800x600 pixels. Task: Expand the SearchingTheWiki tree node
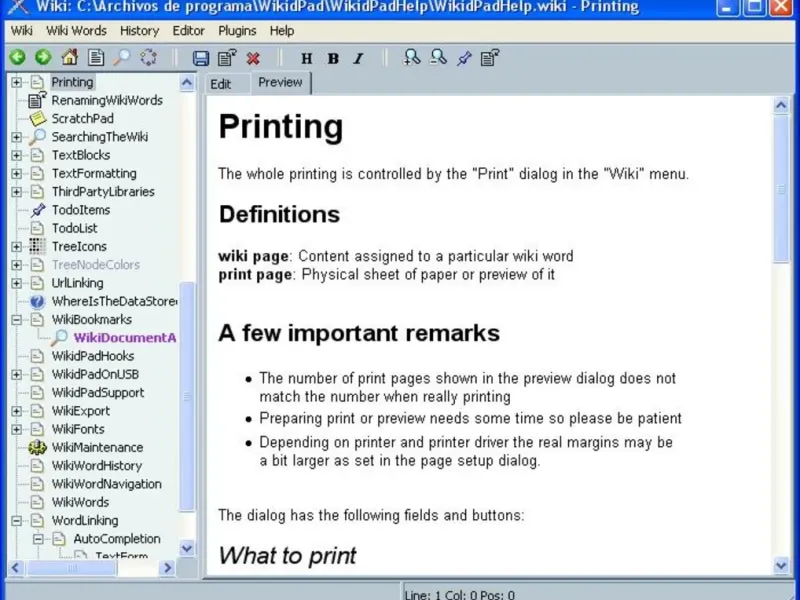(16, 137)
